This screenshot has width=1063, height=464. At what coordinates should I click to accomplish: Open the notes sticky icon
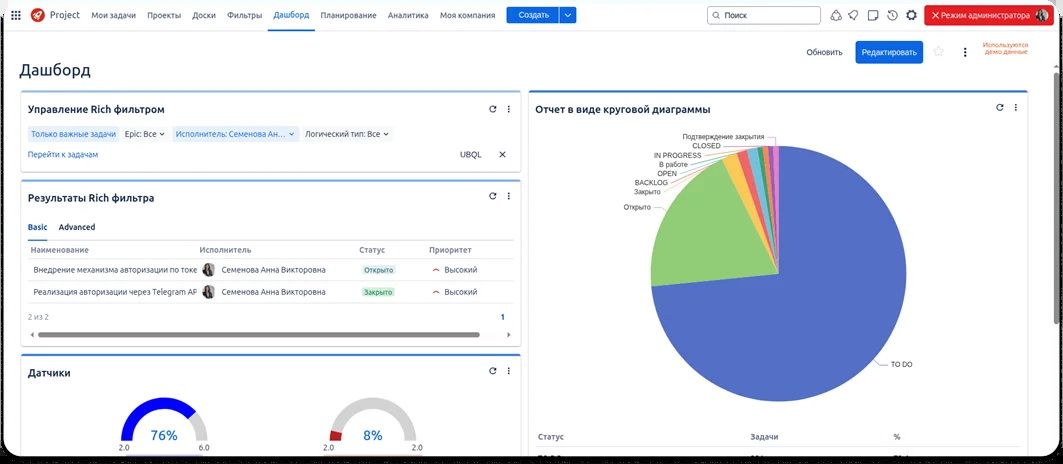tap(873, 15)
